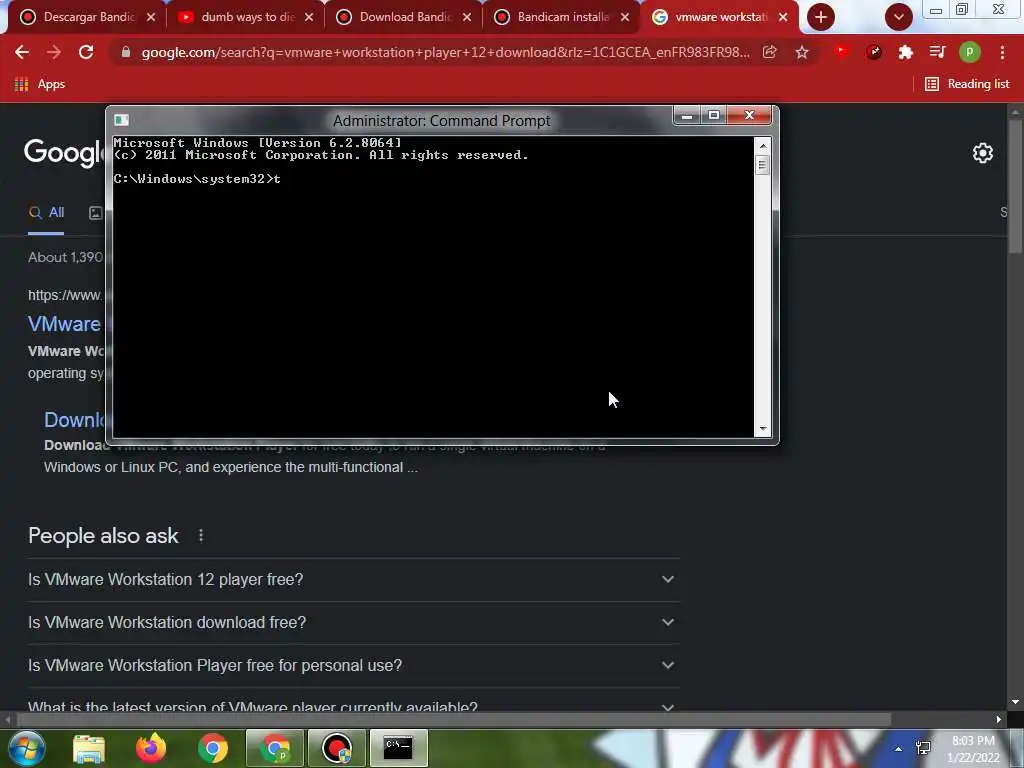Viewport: 1024px width, 768px height.
Task: Open the Download sub-result link
Action: click(74, 420)
